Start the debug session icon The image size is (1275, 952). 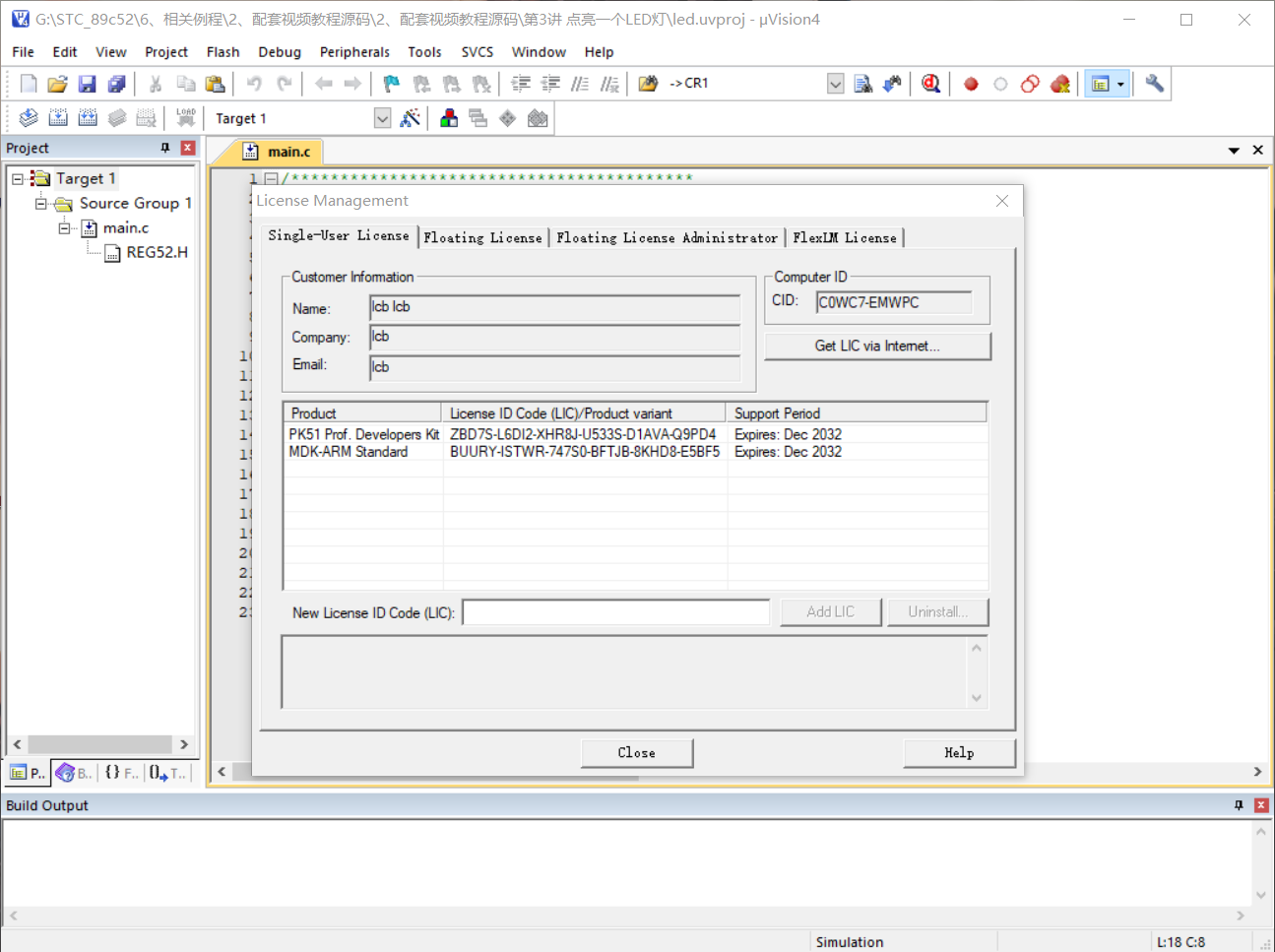(930, 84)
